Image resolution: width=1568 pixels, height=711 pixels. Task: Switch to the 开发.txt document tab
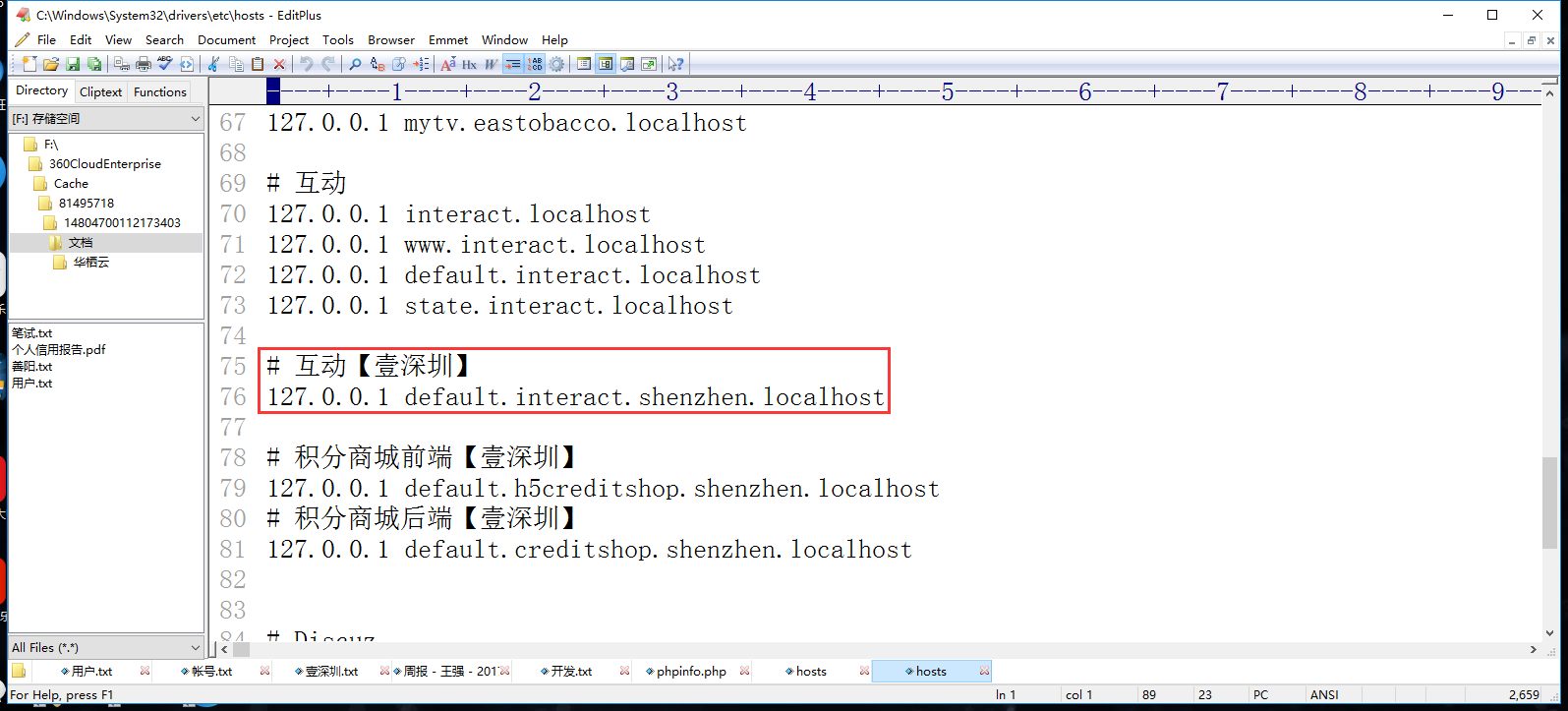(571, 672)
